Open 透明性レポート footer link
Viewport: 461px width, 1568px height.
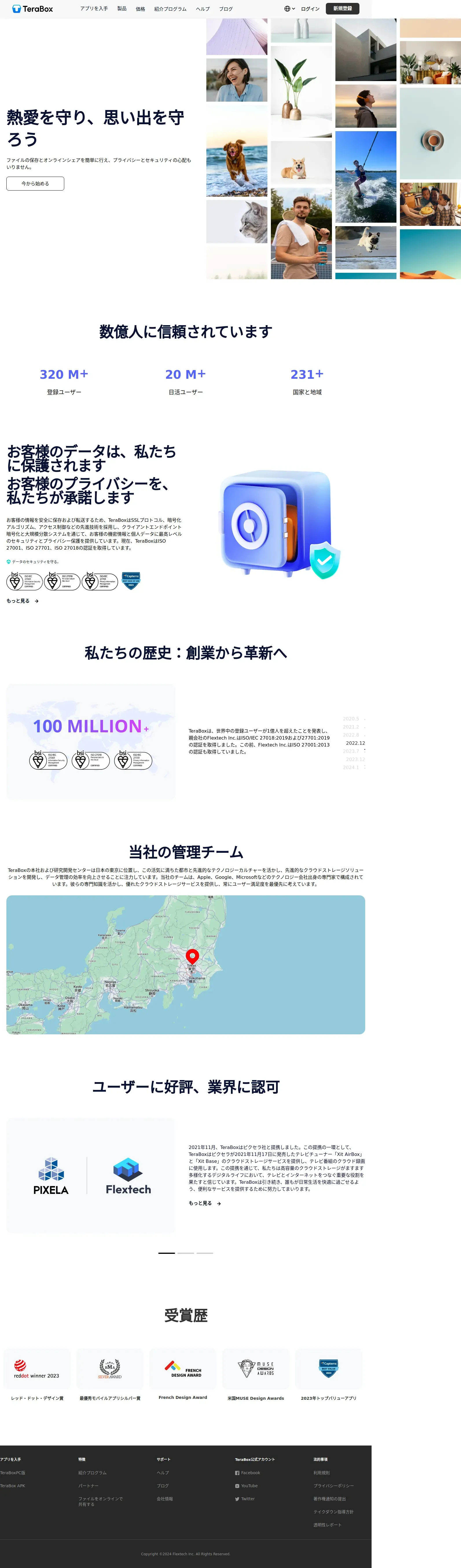[328, 1524]
